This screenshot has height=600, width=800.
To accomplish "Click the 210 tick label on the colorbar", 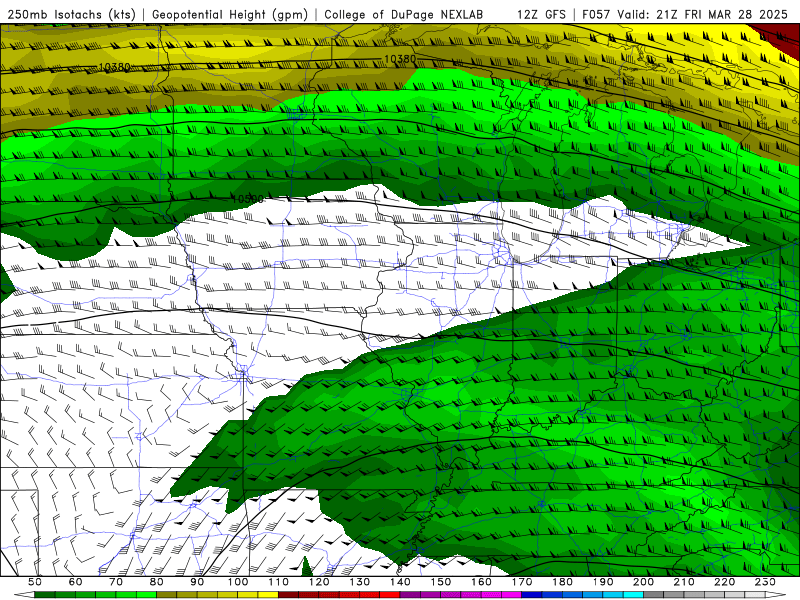I will point(684,582).
